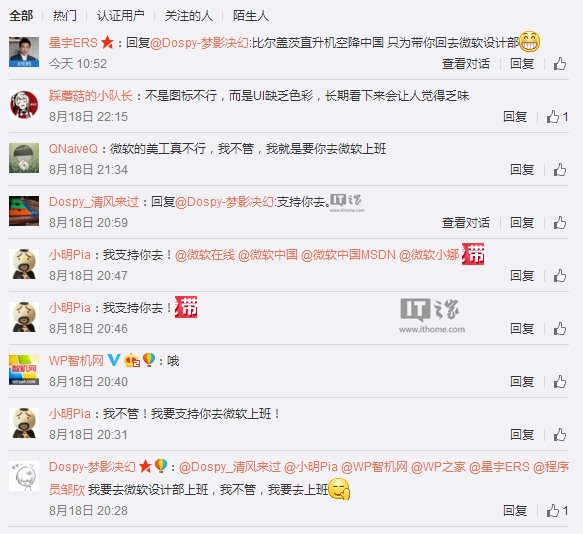Reply to QNaiveQ's comment

point(522,170)
